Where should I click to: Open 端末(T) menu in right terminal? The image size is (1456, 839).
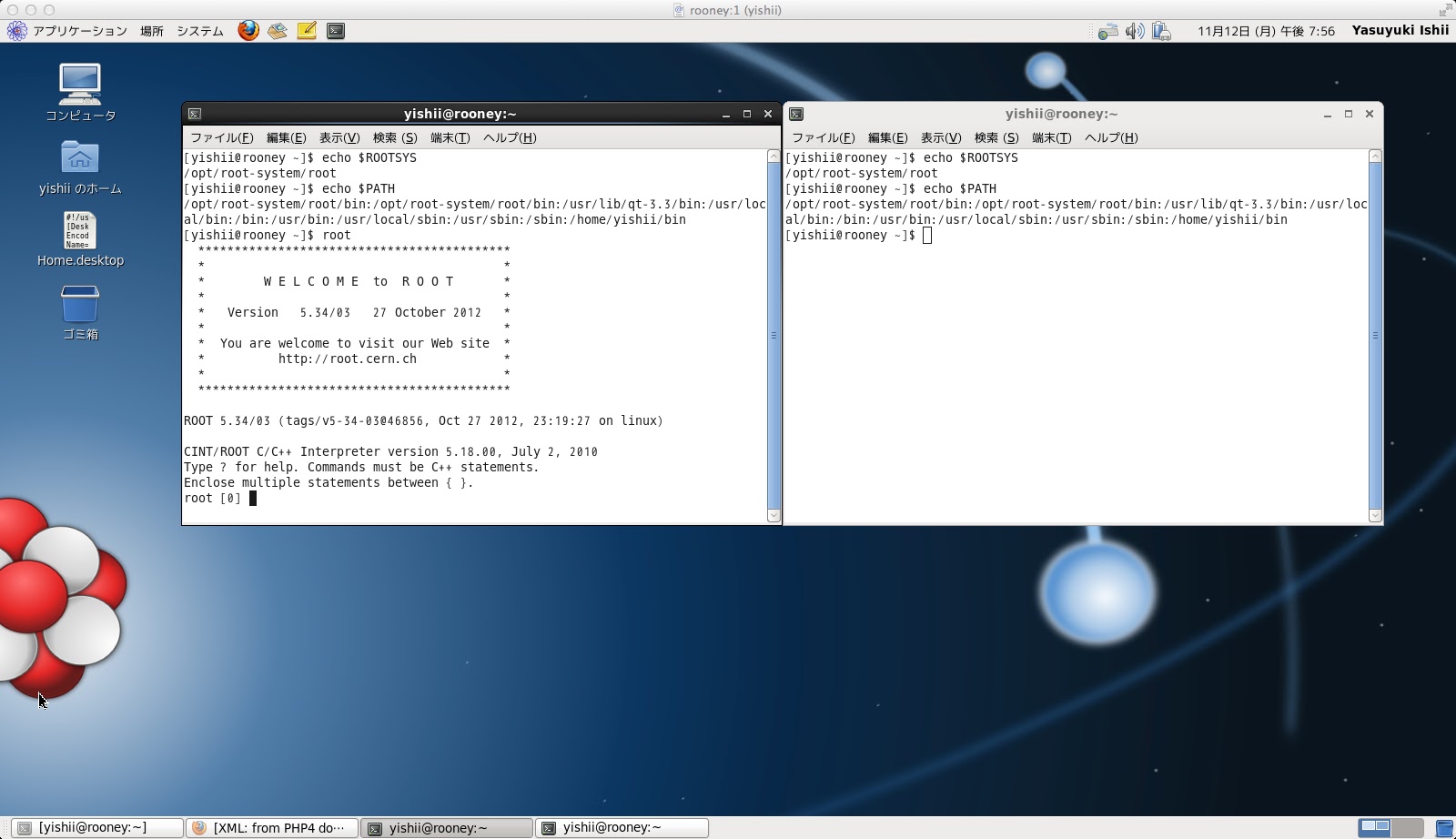click(1051, 137)
